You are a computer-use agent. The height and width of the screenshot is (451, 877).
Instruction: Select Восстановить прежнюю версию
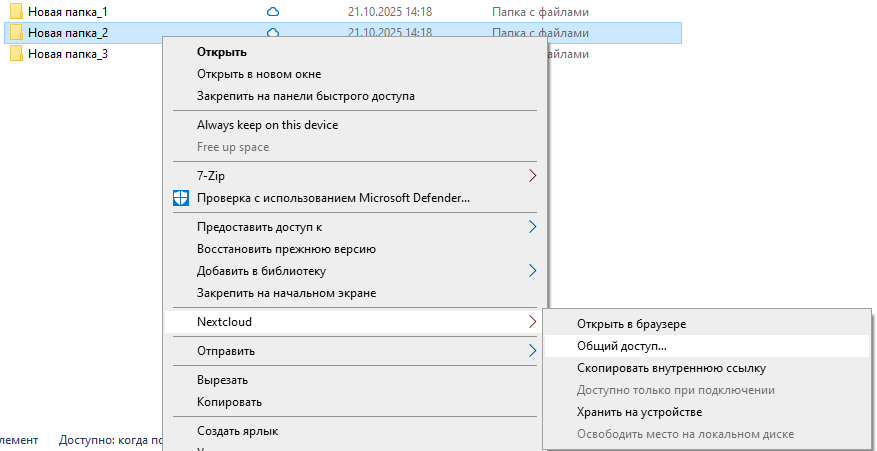click(x=286, y=249)
